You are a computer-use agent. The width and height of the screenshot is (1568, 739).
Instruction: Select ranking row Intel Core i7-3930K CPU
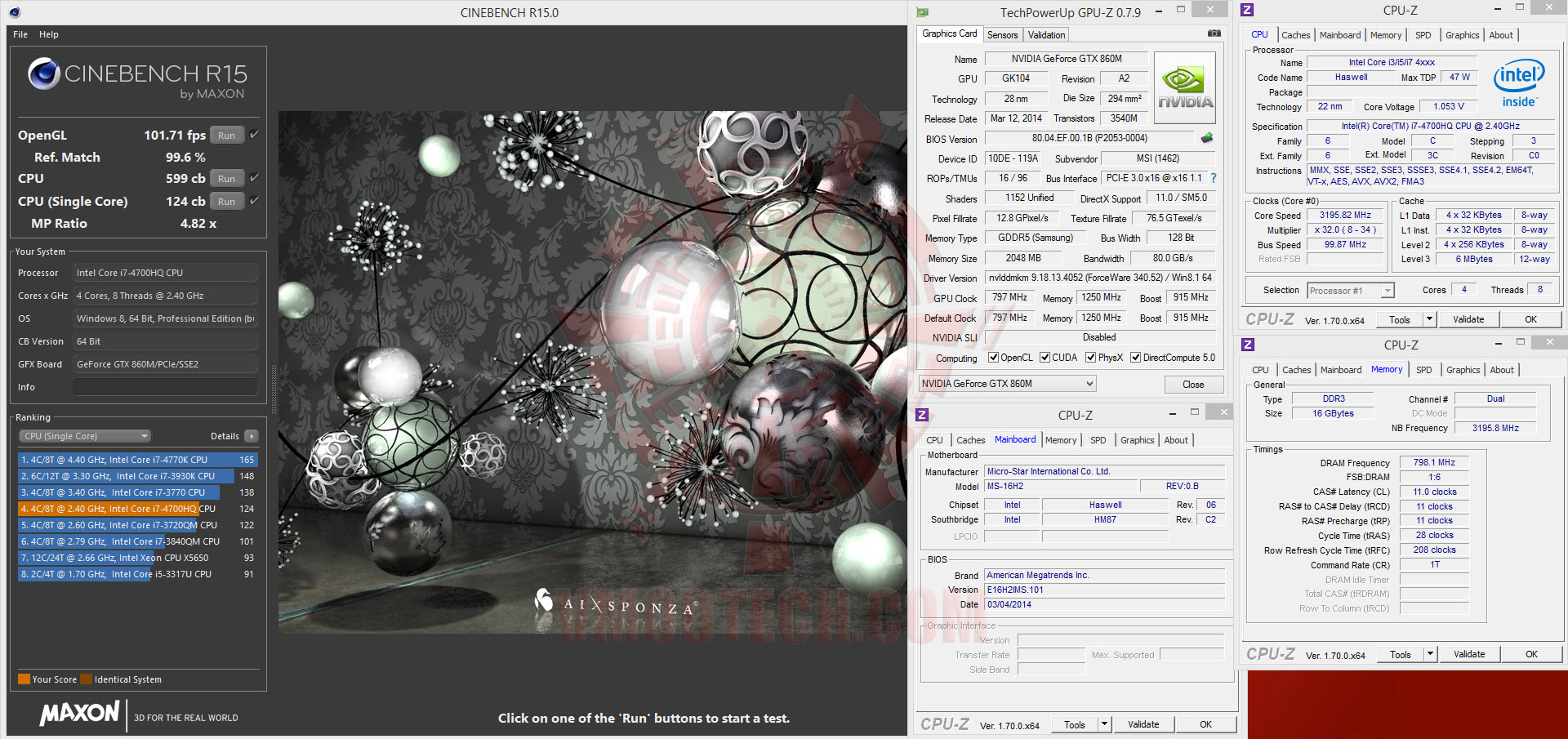click(x=137, y=476)
